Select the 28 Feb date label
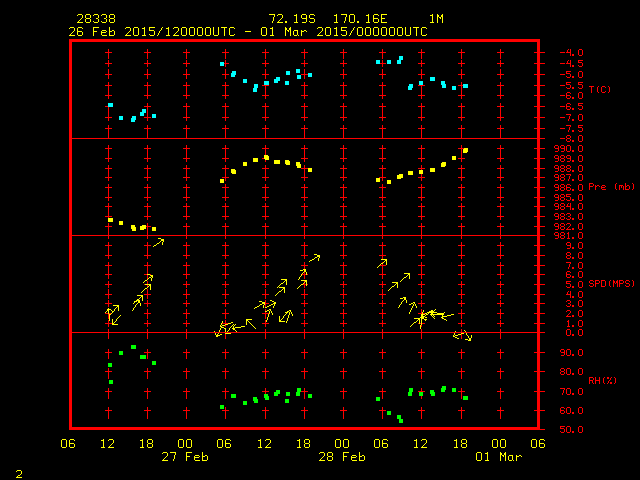Screen dimensions: 640x480 point(341,456)
